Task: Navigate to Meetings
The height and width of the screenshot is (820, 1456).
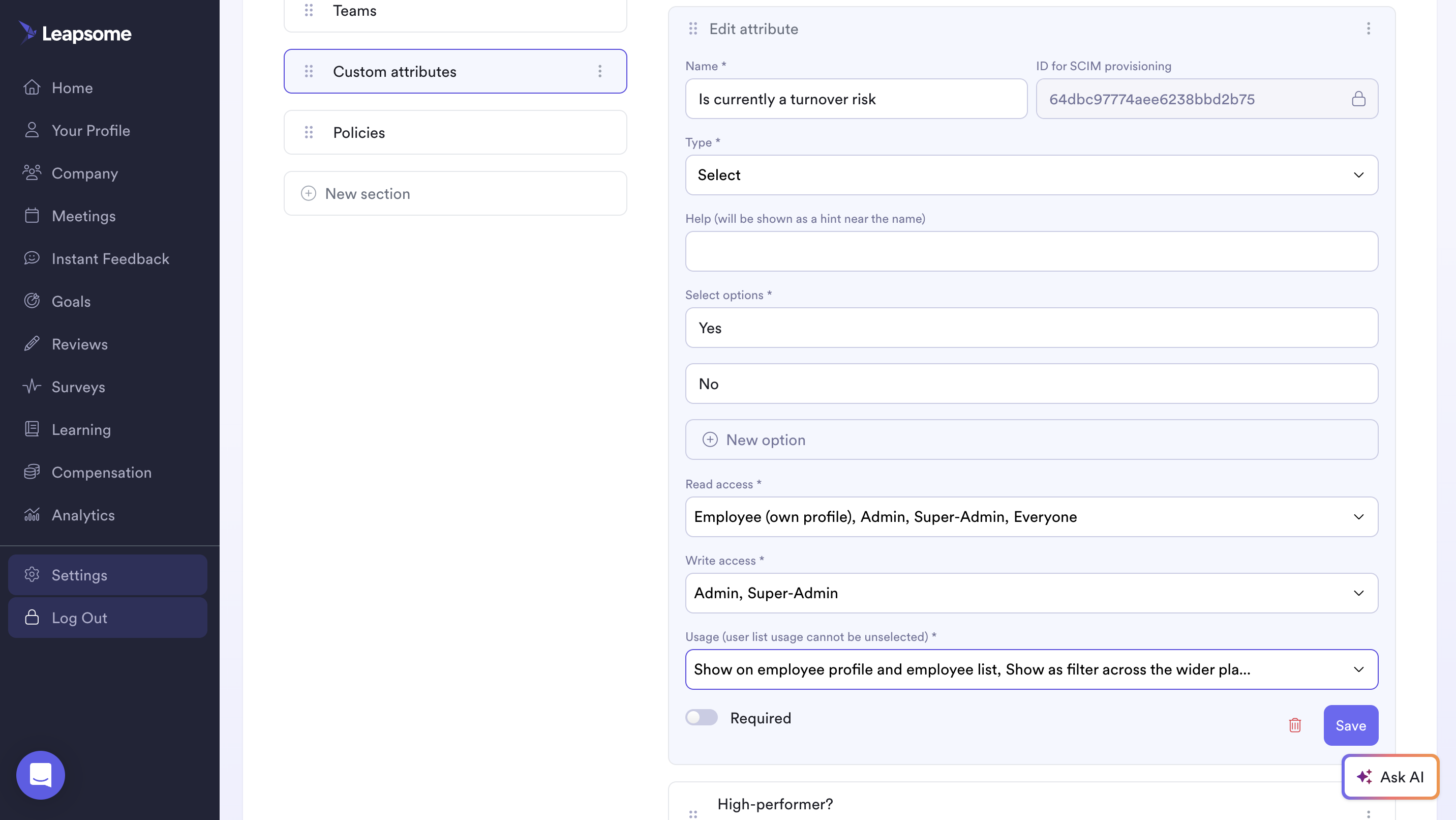Action: coord(84,216)
